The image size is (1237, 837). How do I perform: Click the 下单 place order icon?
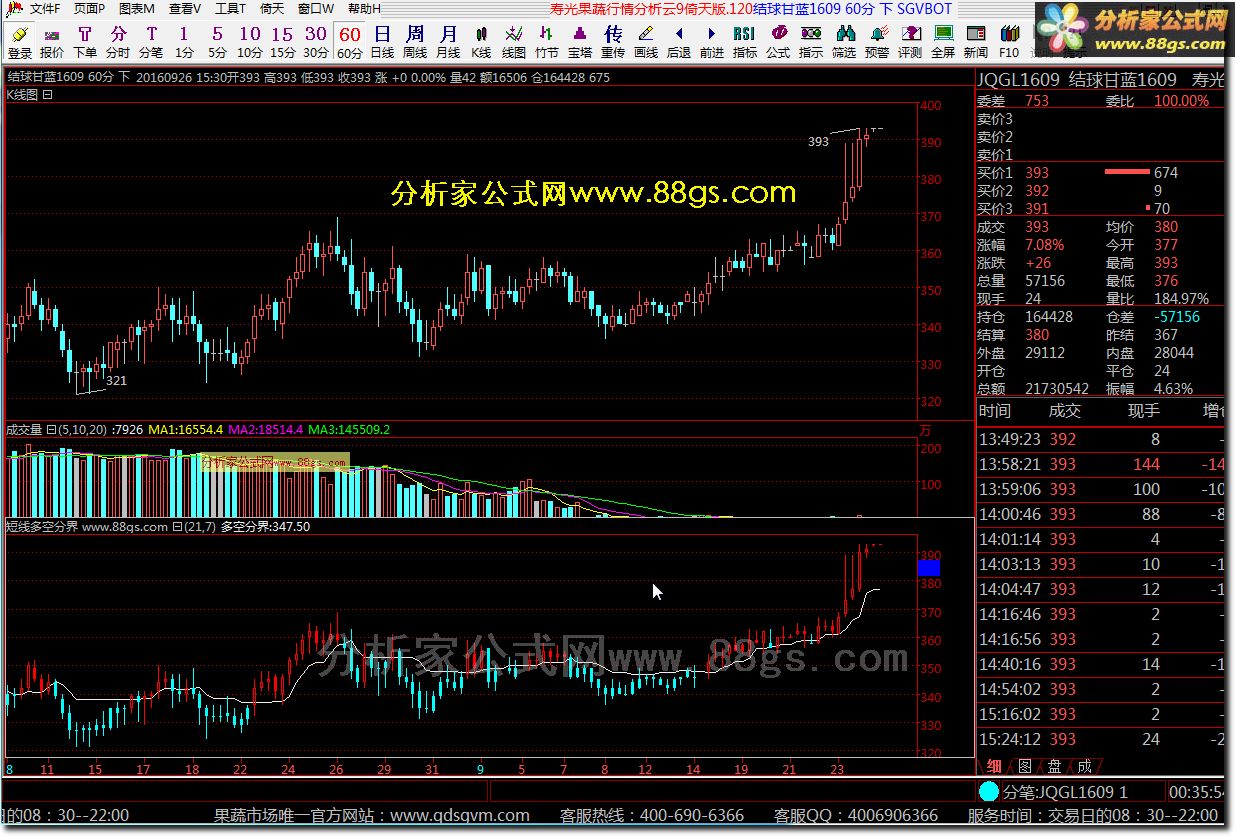pos(85,42)
